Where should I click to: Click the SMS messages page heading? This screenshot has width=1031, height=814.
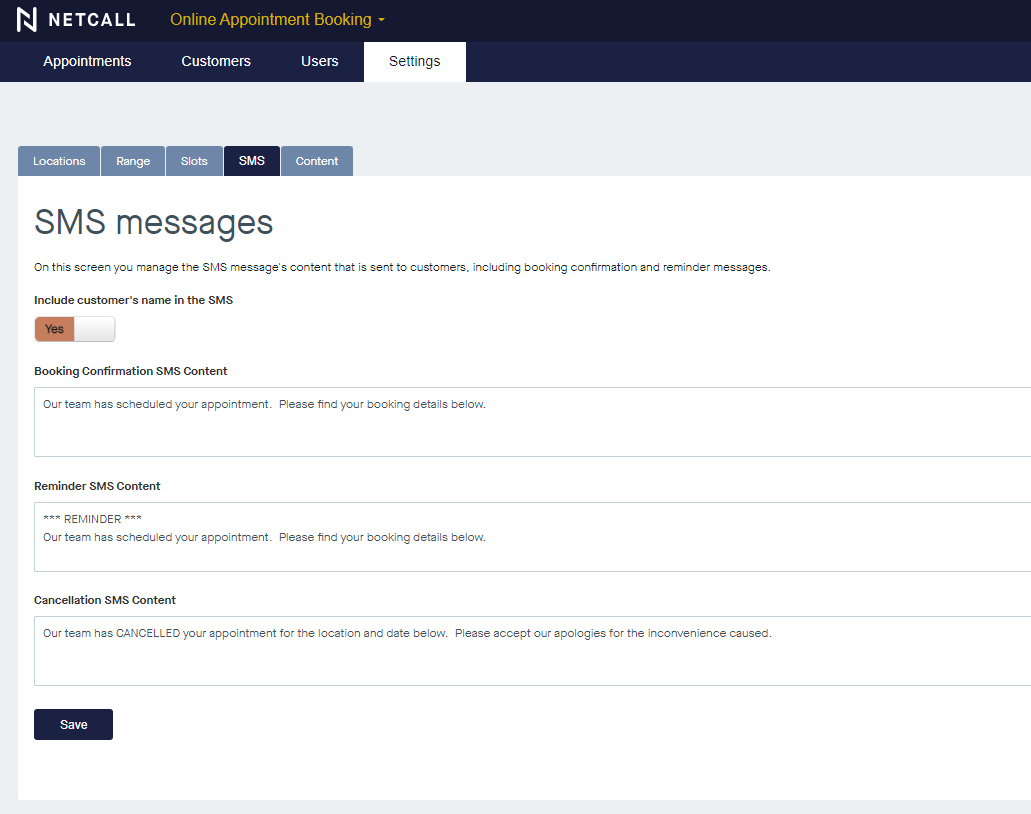153,222
